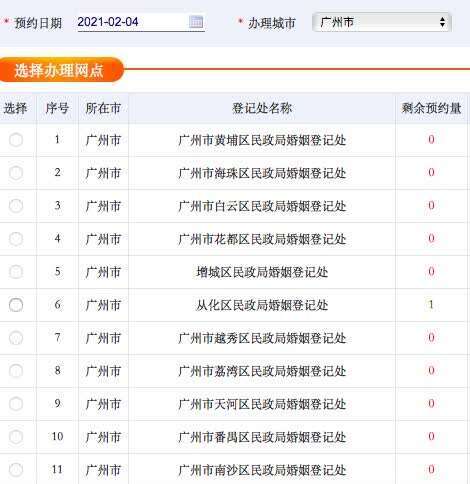The height and width of the screenshot is (484, 470).
Task: Click remaining quota 0 in 天河区 row
Action: [x=431, y=404]
